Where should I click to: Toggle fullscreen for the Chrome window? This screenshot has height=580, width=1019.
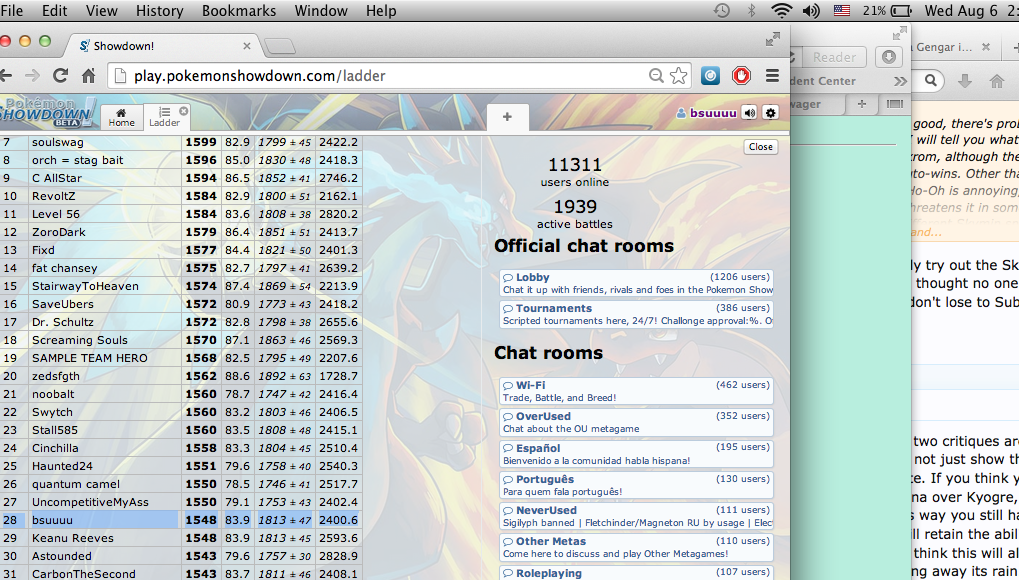[772, 40]
